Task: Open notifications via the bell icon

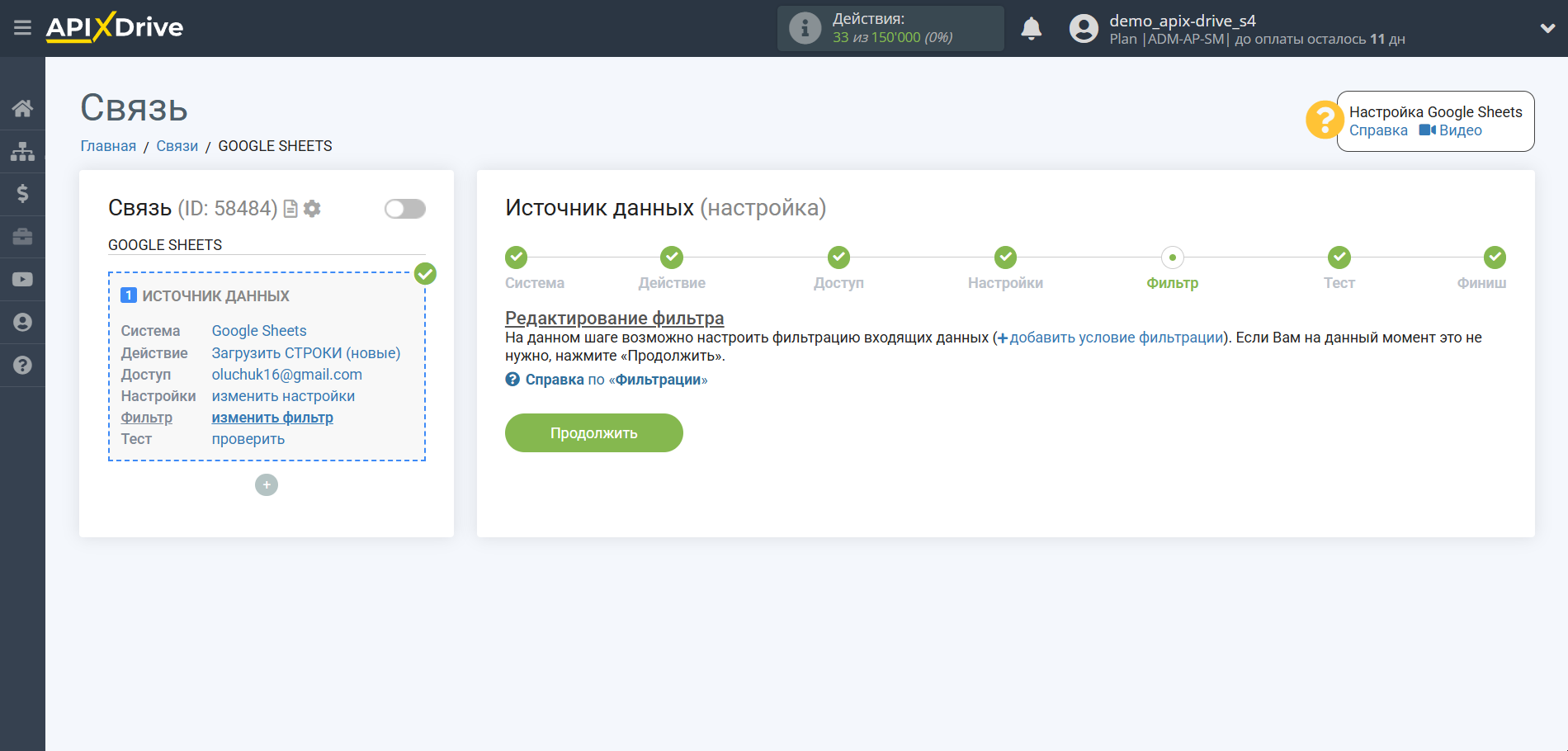Action: pos(1031,27)
